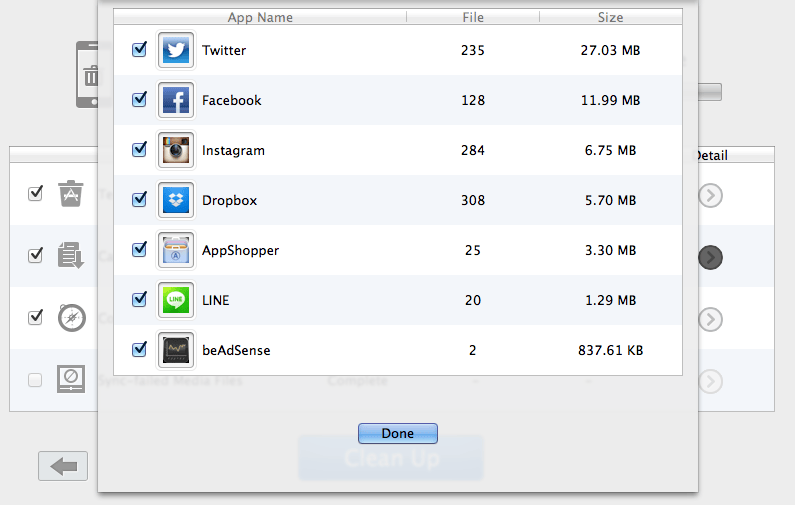Click the 5.70 MB size value
795x505 pixels.
click(x=610, y=200)
